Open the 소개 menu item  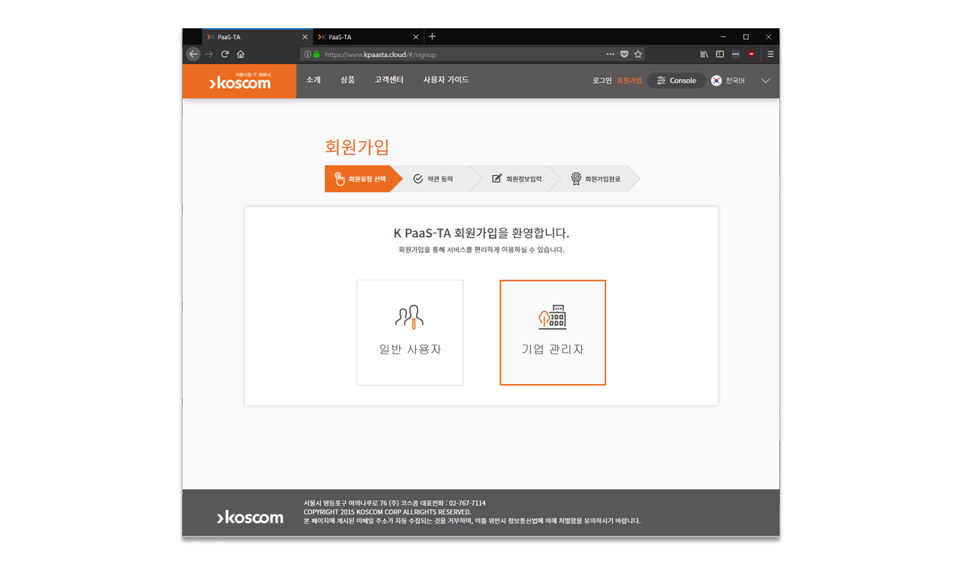313,80
